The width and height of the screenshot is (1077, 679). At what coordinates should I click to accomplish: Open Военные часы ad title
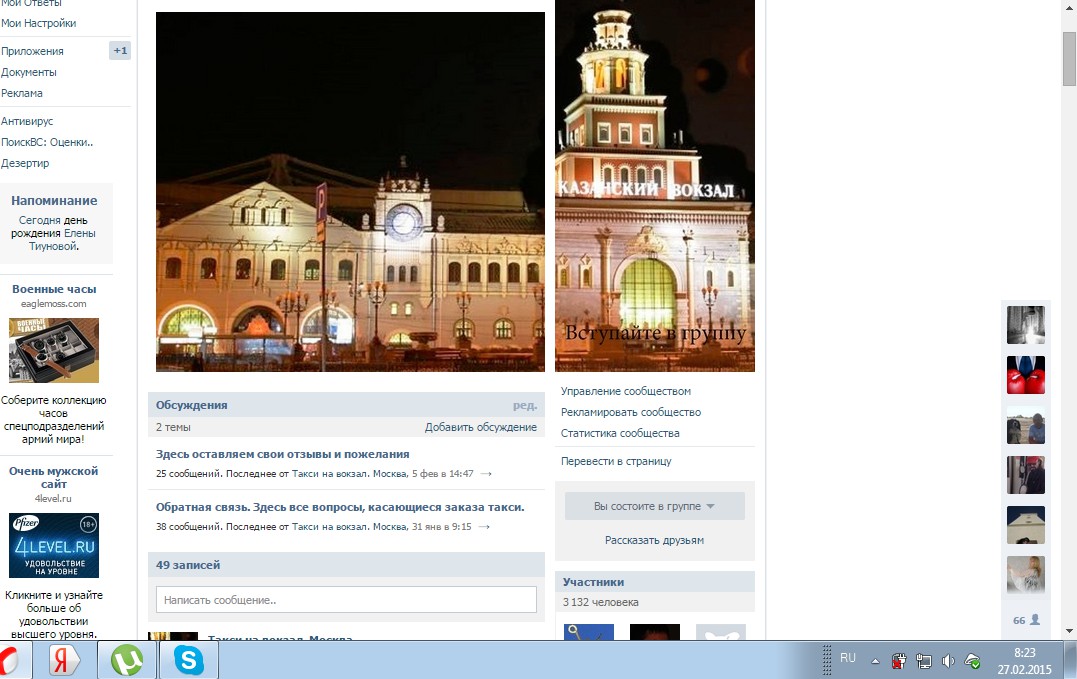point(54,289)
